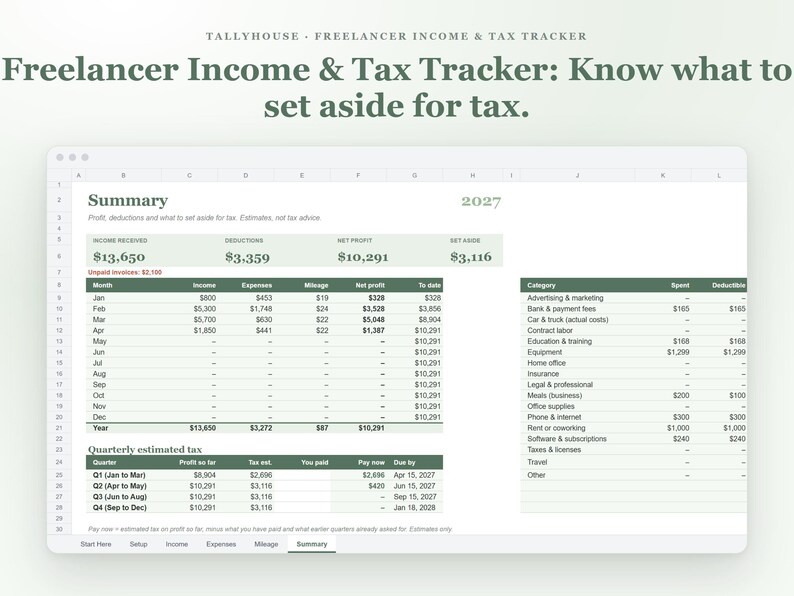
Task: Select Taxes & licenses category row
Action: point(633,450)
